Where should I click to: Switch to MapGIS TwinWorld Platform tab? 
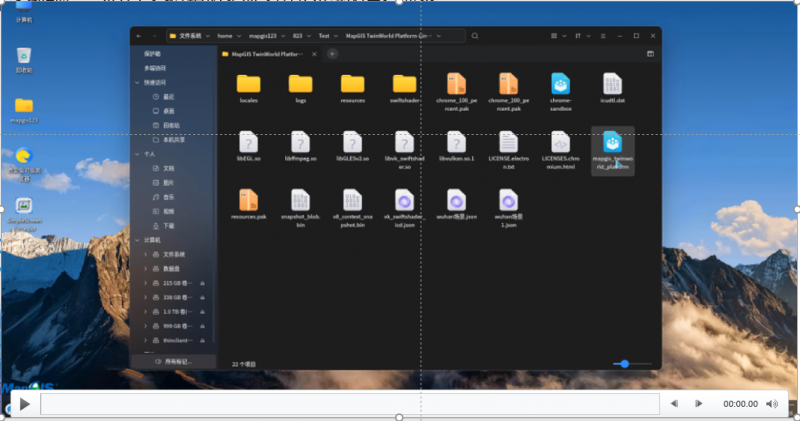pos(266,54)
